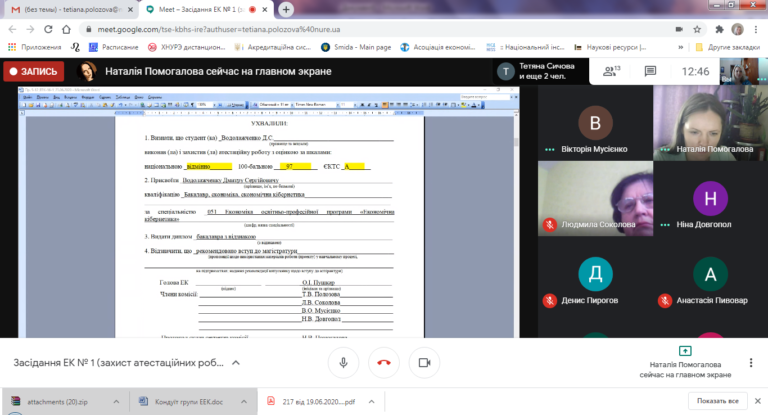The image size is (768, 415).
Task: Expand meeting details chevron next to Засідання ЕК
Action: pos(236,363)
